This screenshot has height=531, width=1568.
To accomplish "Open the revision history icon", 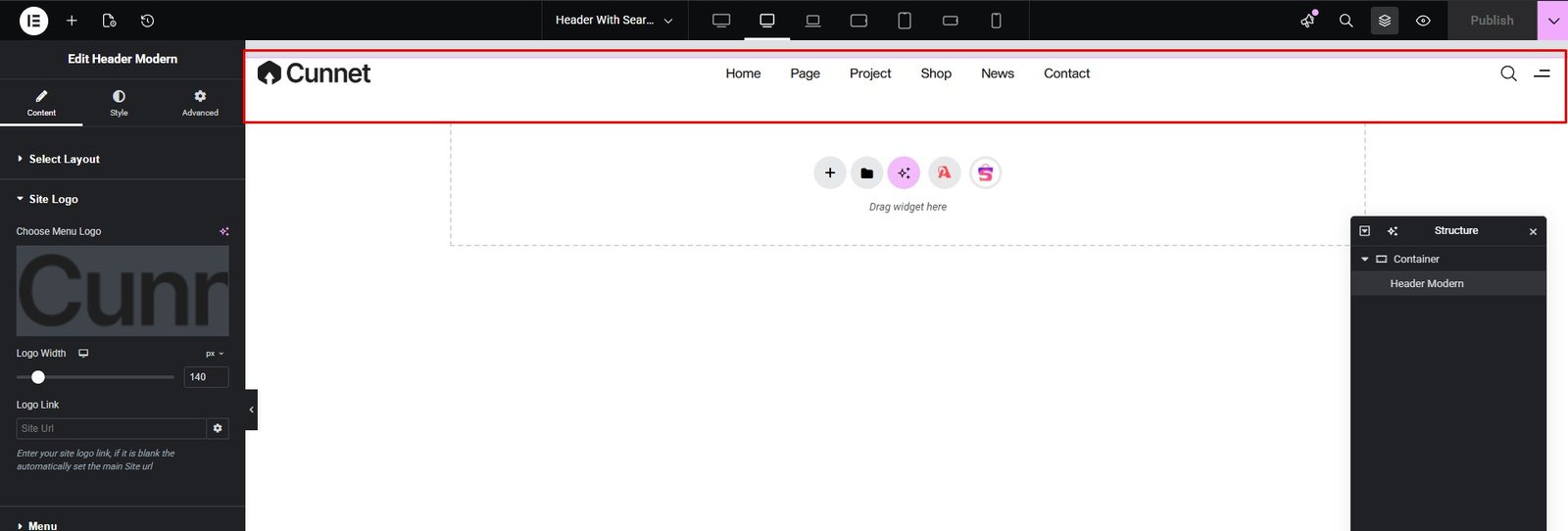I will tap(147, 21).
